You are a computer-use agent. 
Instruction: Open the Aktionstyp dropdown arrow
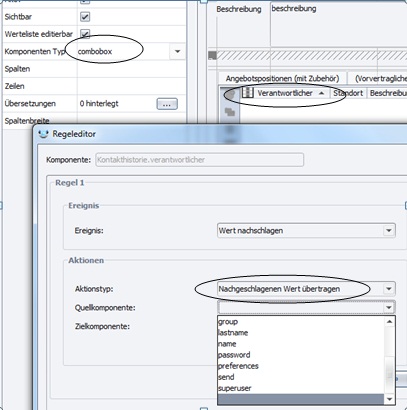tap(389, 289)
